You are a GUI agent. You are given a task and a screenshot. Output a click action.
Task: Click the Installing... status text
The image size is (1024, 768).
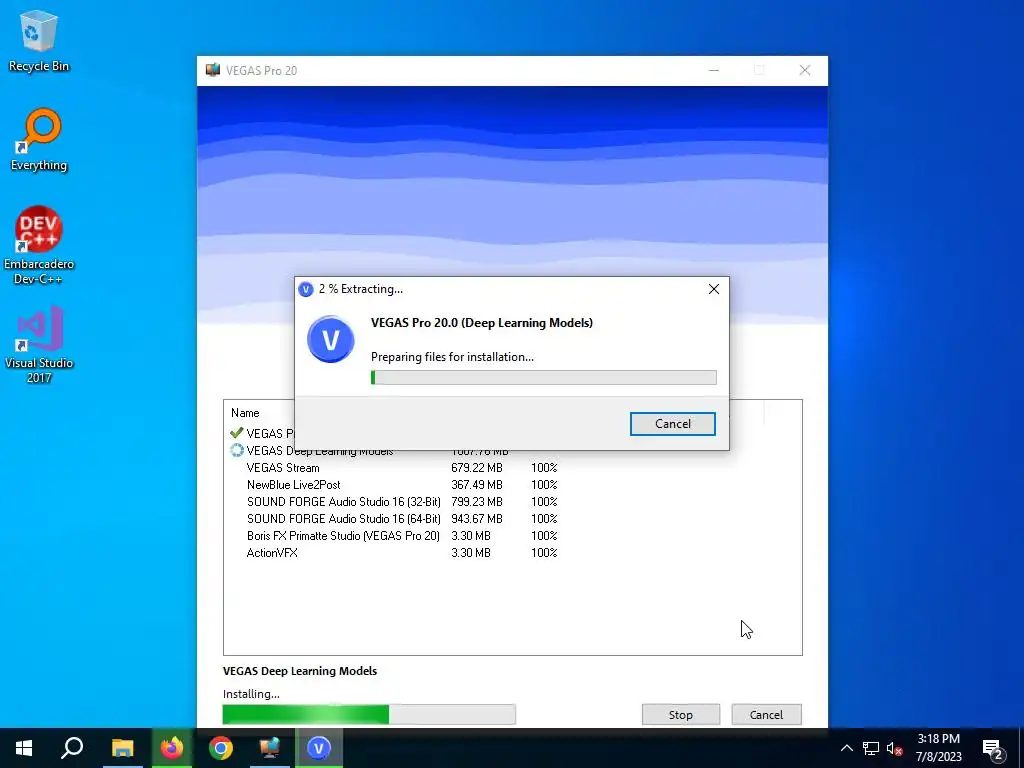pyautogui.click(x=251, y=694)
